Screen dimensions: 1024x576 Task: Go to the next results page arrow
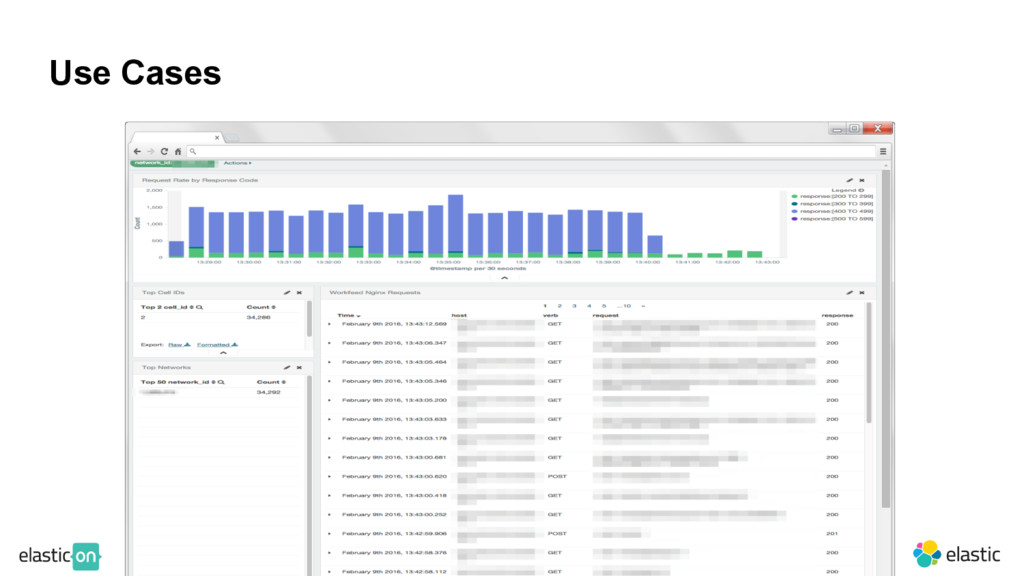643,306
